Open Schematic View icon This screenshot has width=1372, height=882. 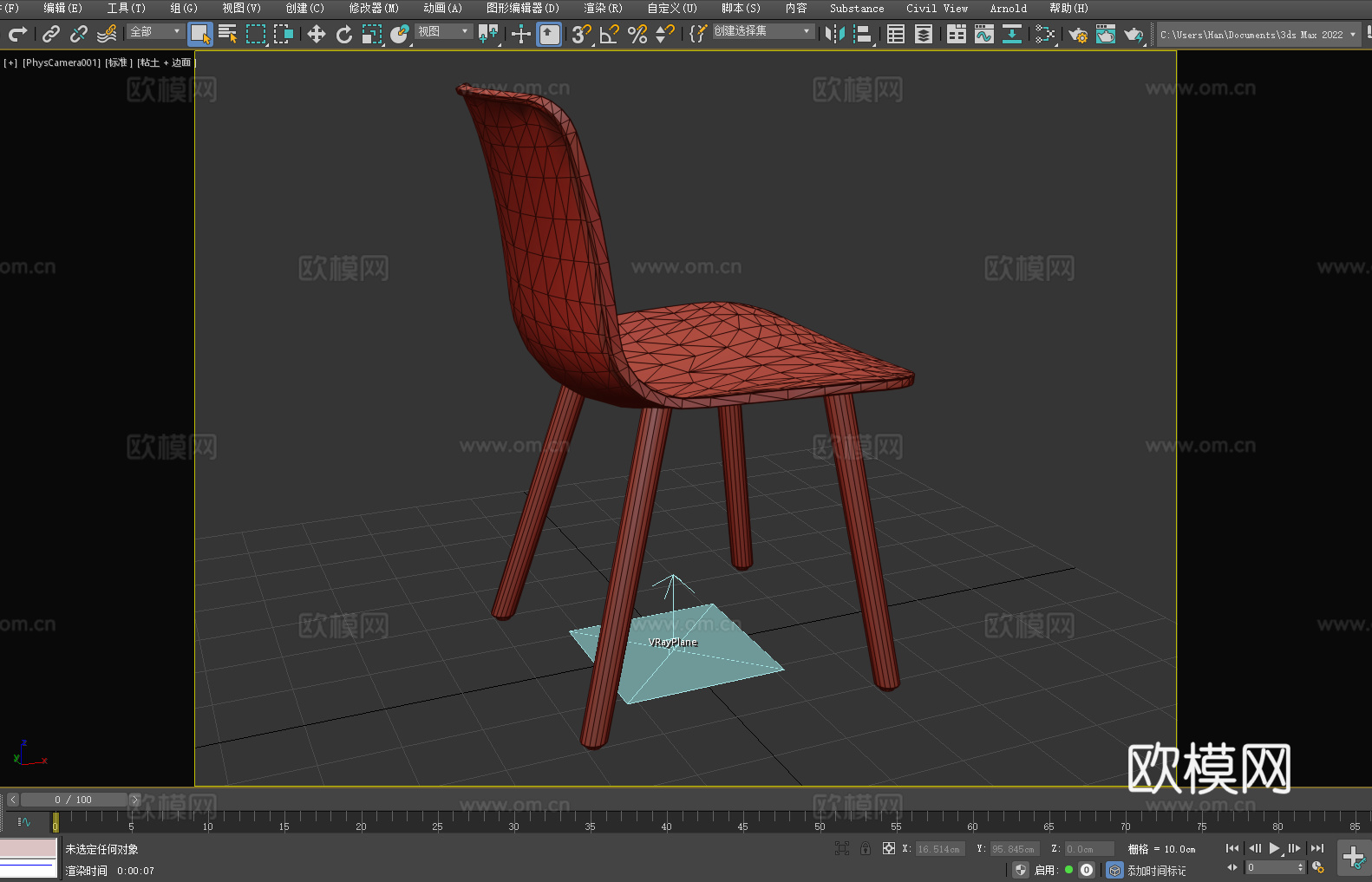pos(1012,34)
